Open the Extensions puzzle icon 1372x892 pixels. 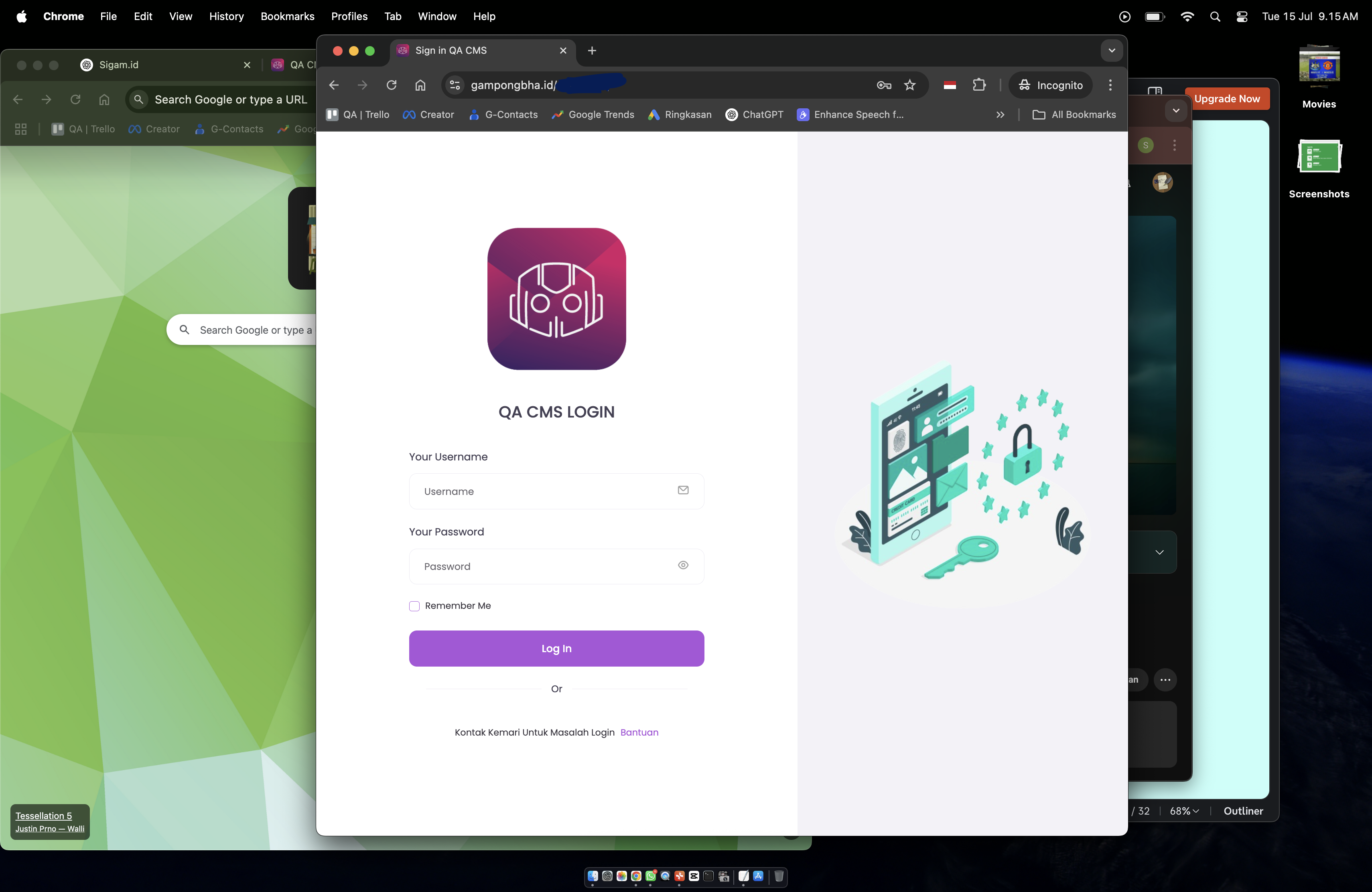[979, 85]
